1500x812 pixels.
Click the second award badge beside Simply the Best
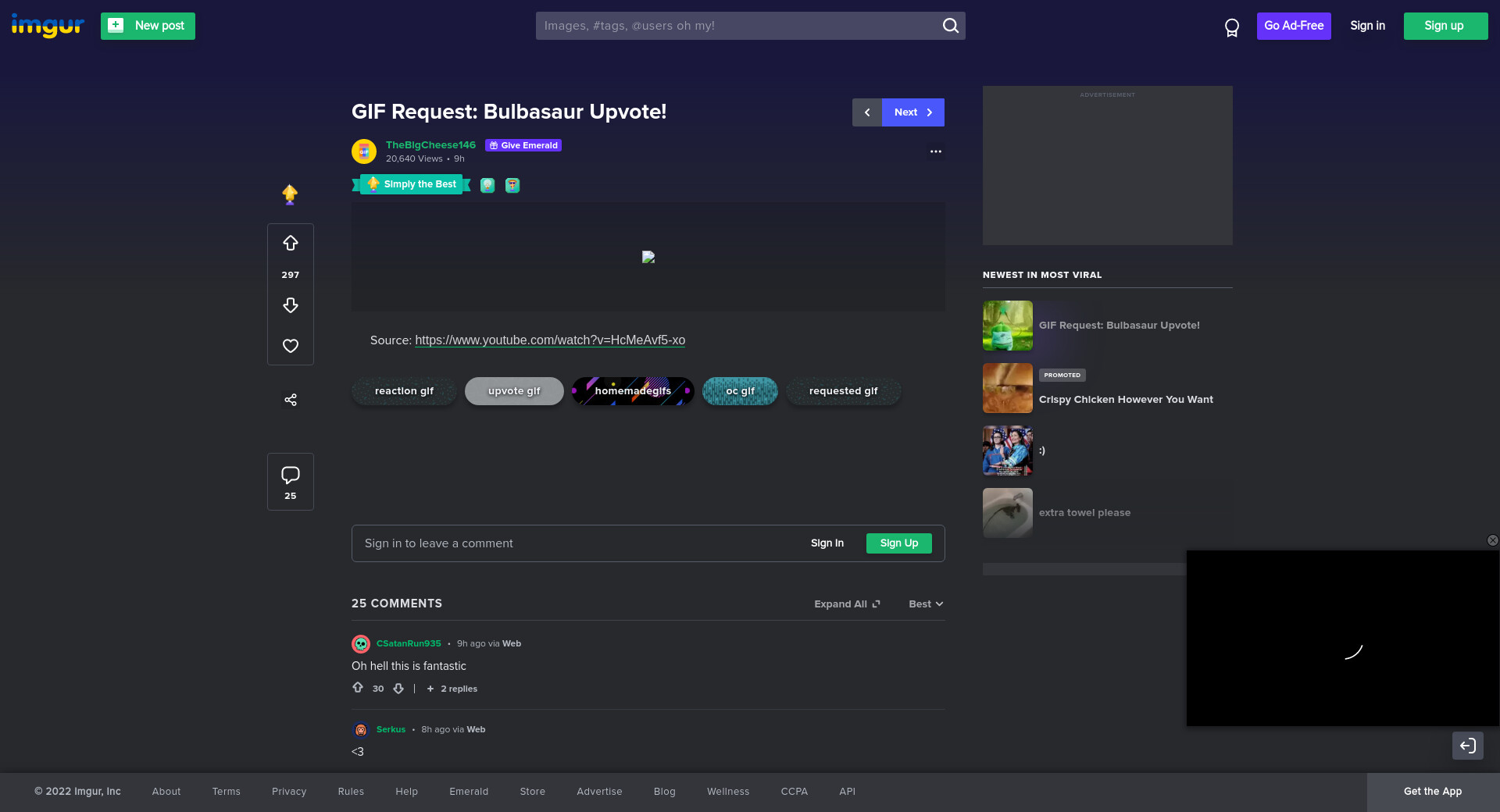coord(512,185)
